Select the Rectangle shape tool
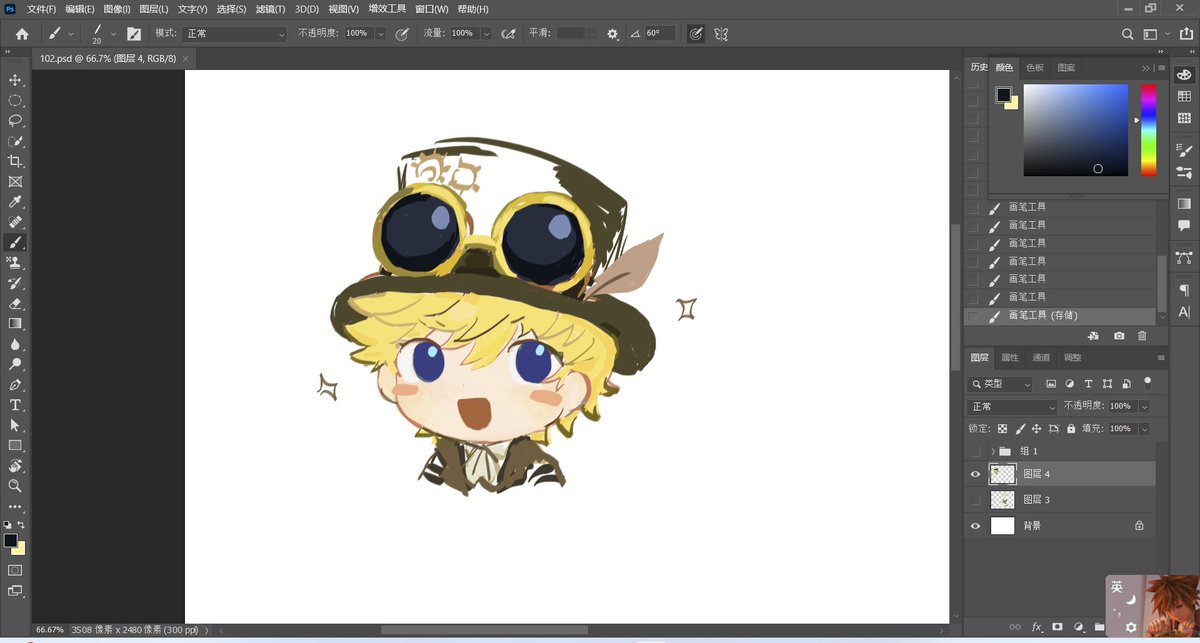This screenshot has height=643, width=1200. [15, 446]
